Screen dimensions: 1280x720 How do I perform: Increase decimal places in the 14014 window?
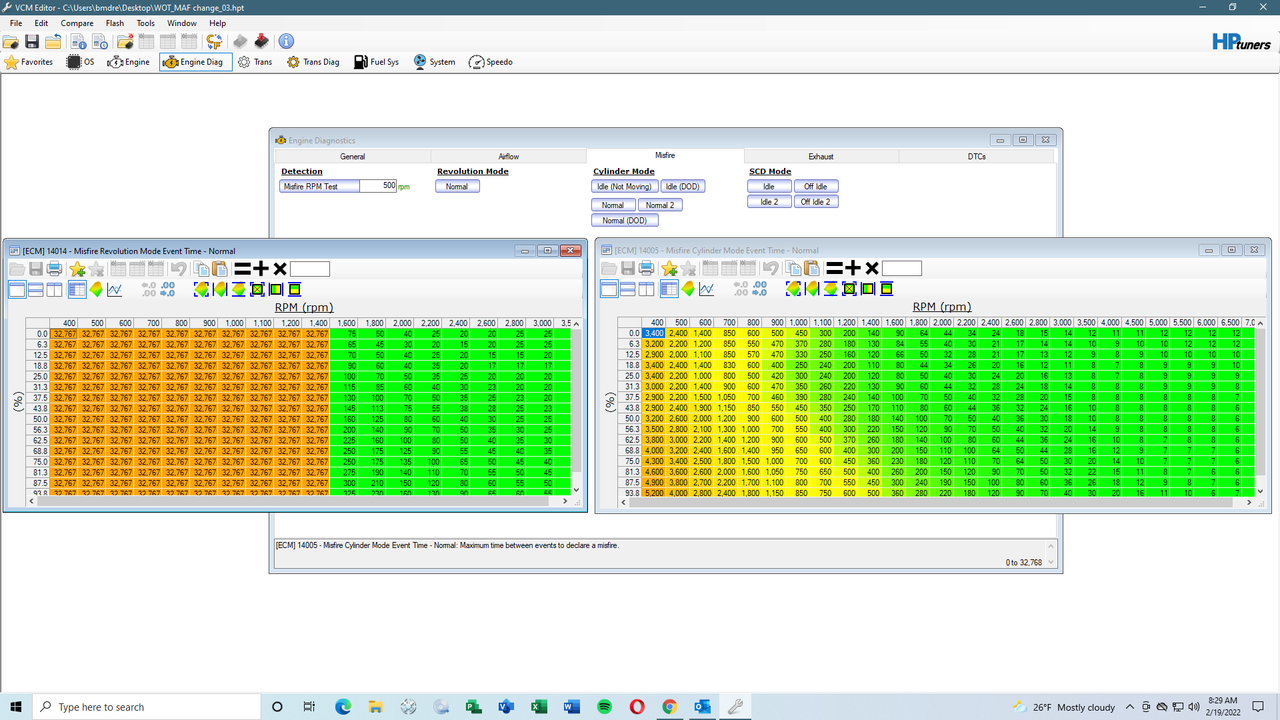(167, 290)
